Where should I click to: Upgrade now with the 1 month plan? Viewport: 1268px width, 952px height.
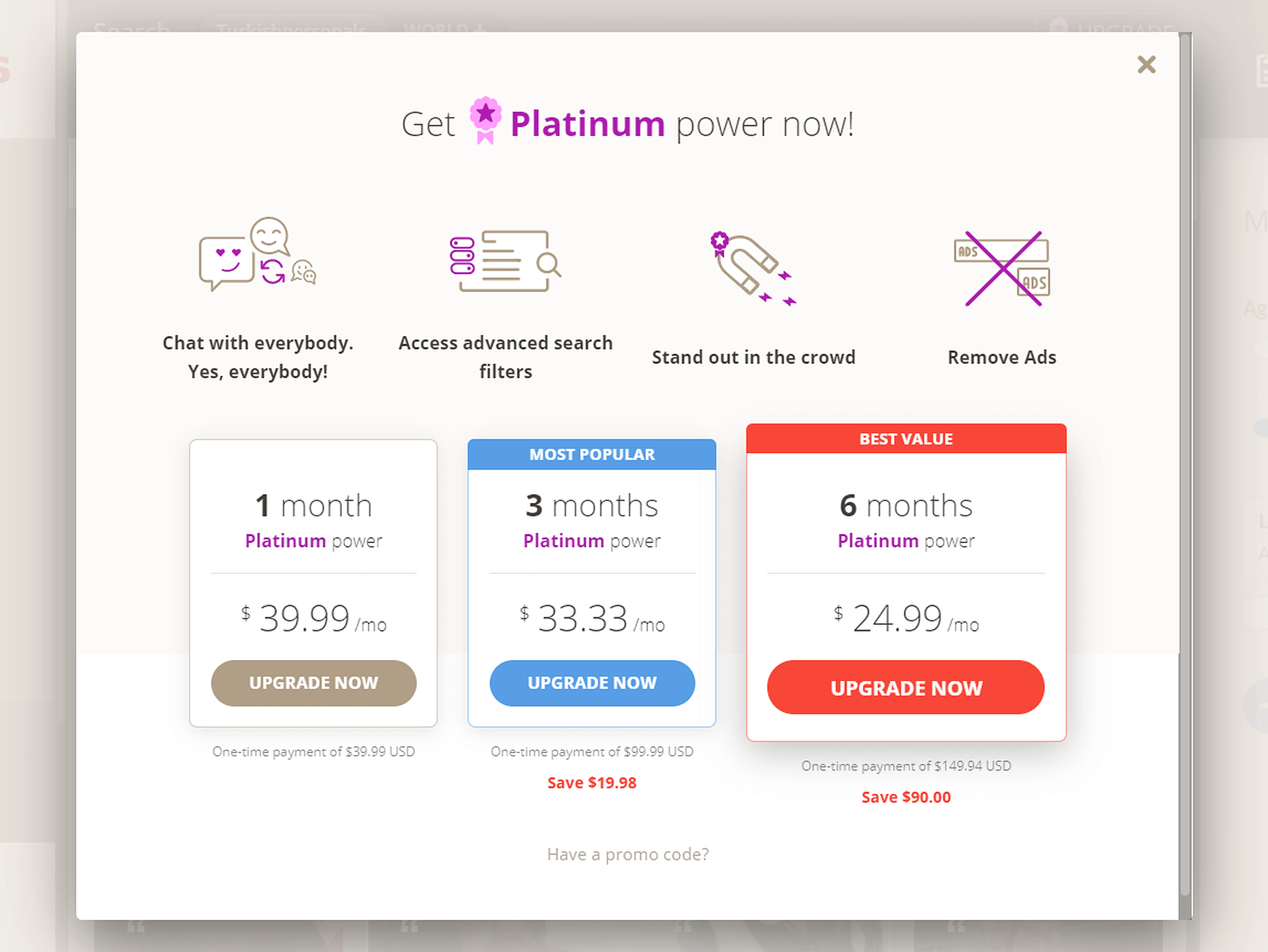(x=313, y=683)
